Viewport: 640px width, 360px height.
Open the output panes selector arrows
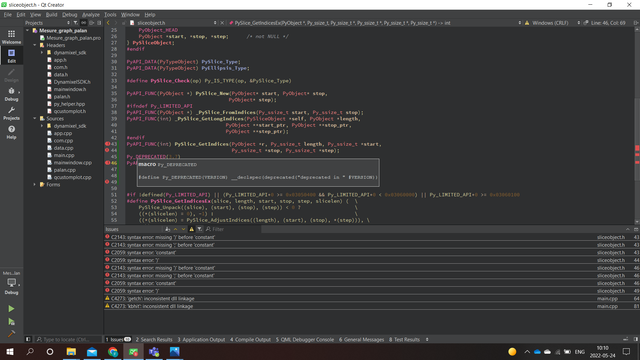pyautogui.click(x=427, y=339)
